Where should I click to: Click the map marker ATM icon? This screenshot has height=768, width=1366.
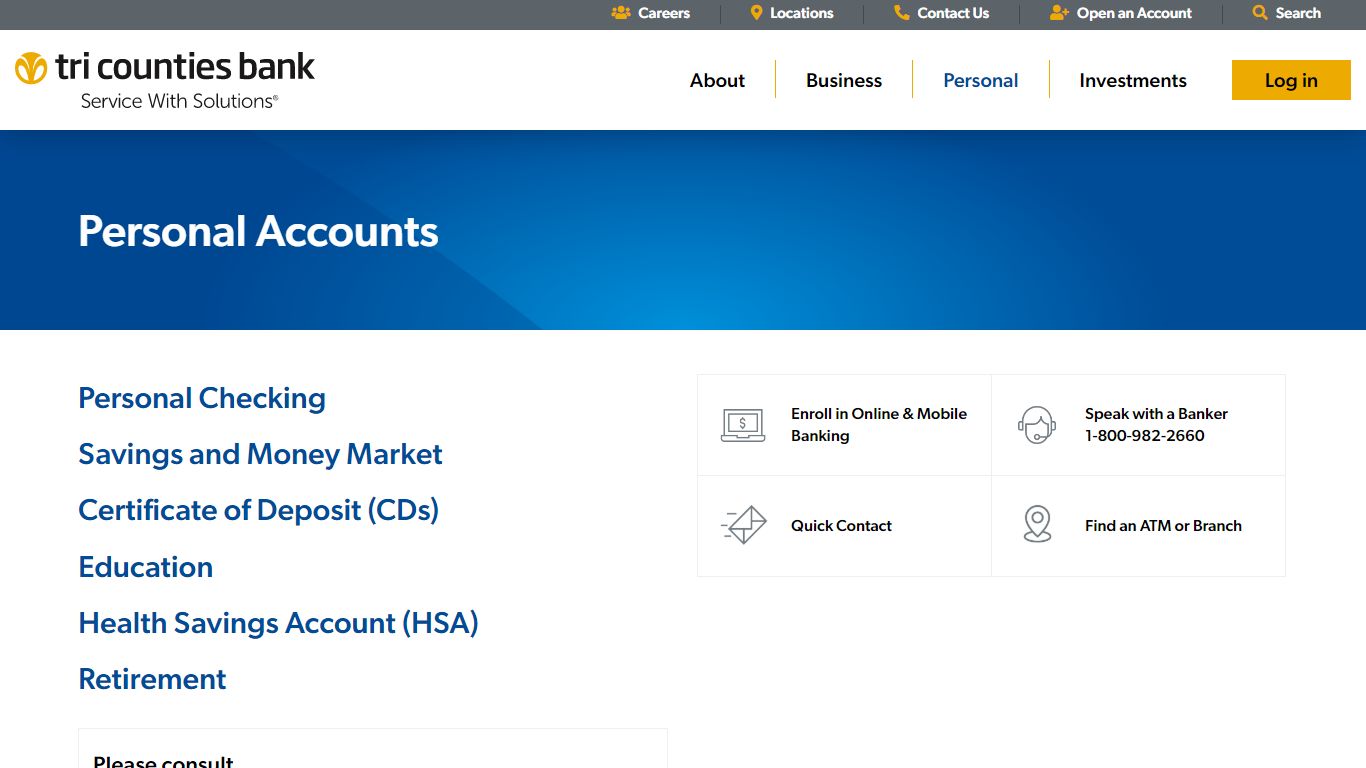pos(1037,525)
